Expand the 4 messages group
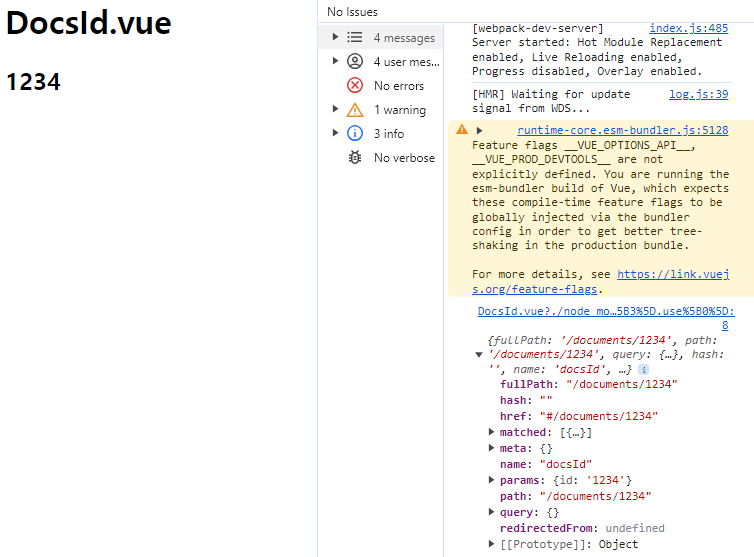The image size is (754, 557). [x=335, y=37]
